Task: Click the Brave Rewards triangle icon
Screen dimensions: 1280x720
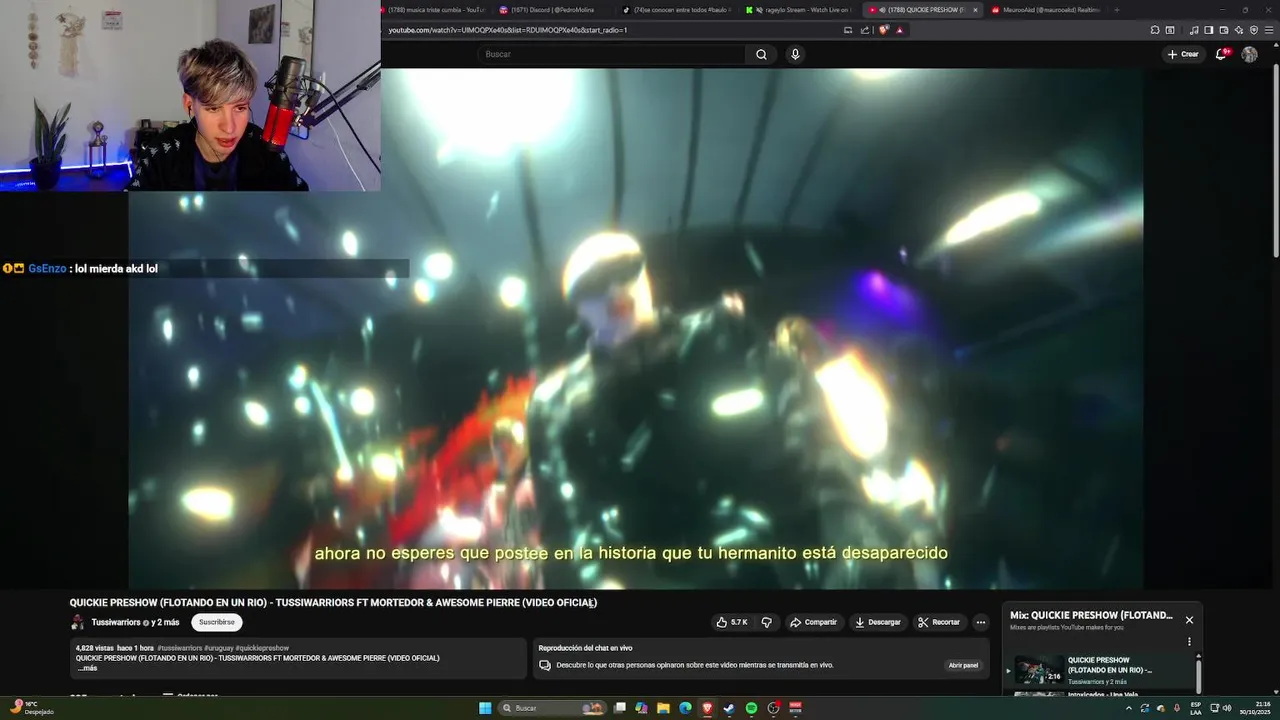Action: click(x=899, y=30)
